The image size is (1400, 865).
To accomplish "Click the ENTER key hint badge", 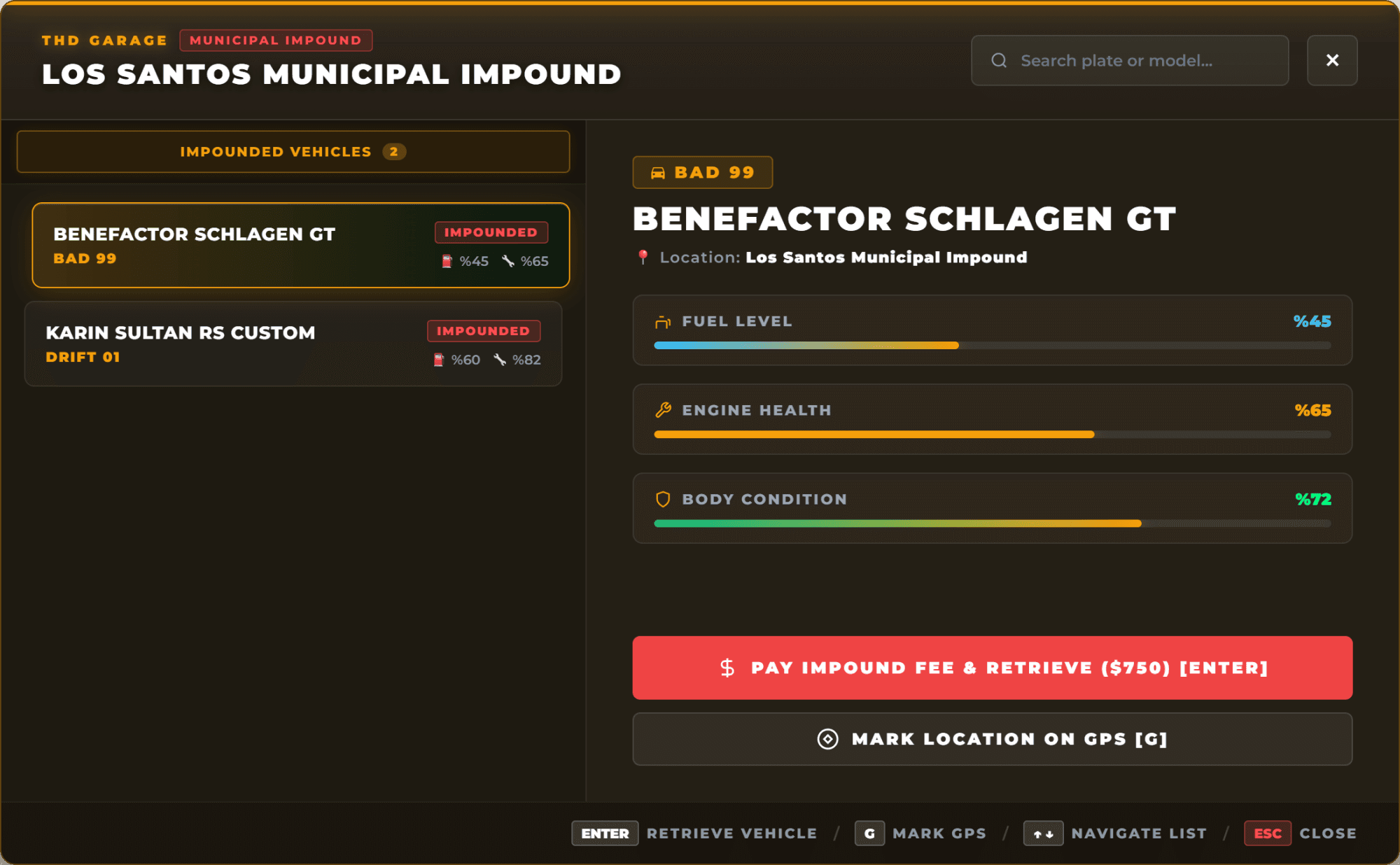I will pyautogui.click(x=605, y=834).
